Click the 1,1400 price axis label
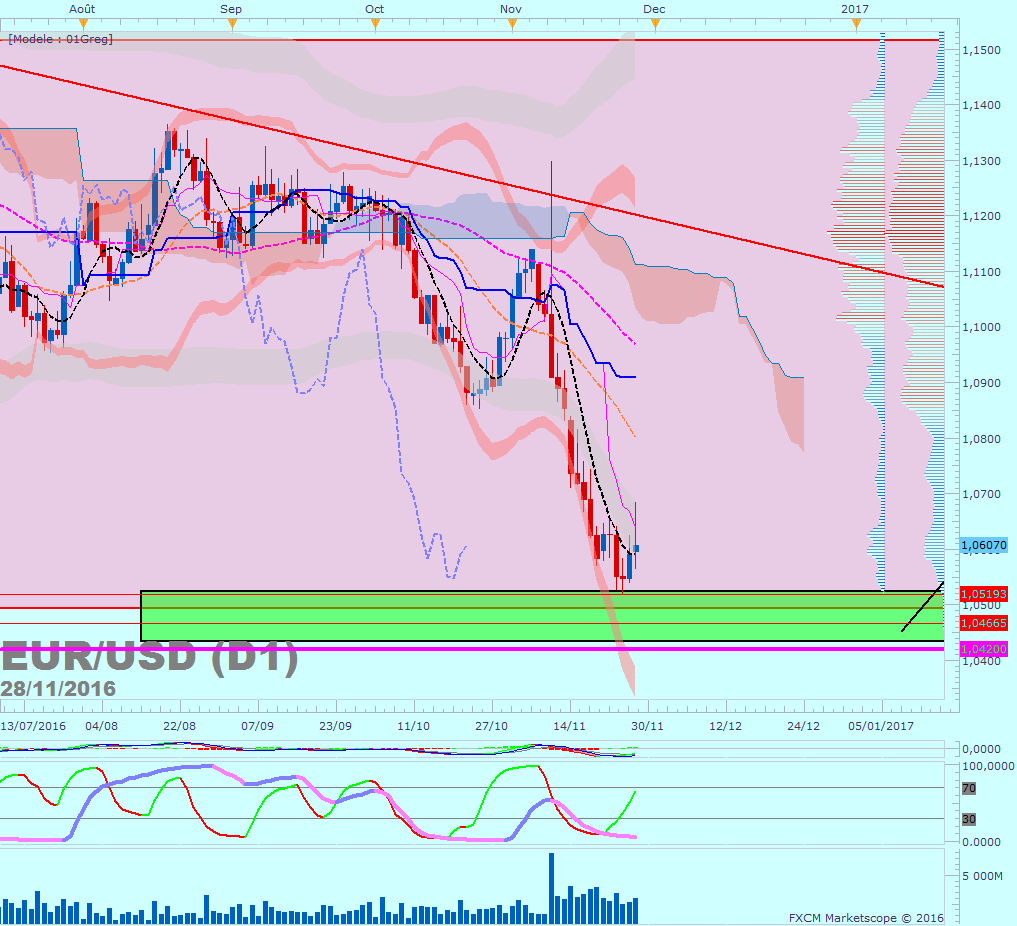 (981, 105)
